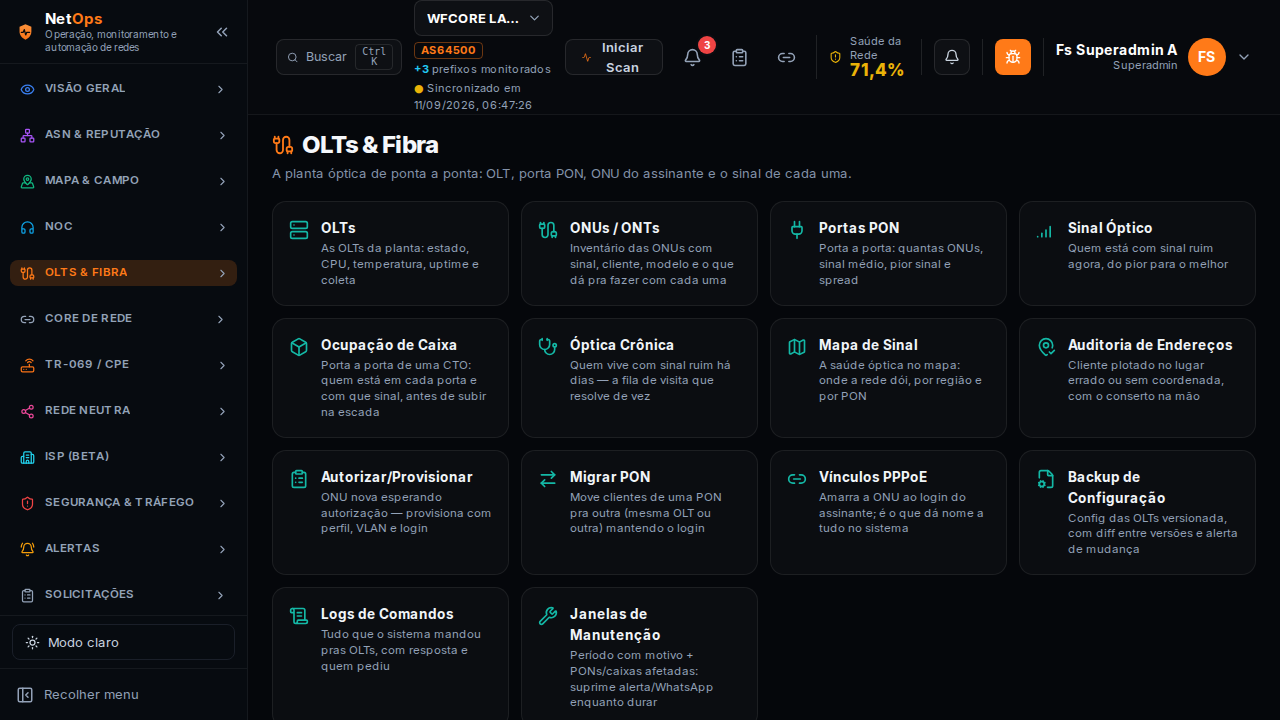Click Iniciar Scan button
1280x720 pixels.
(614, 57)
